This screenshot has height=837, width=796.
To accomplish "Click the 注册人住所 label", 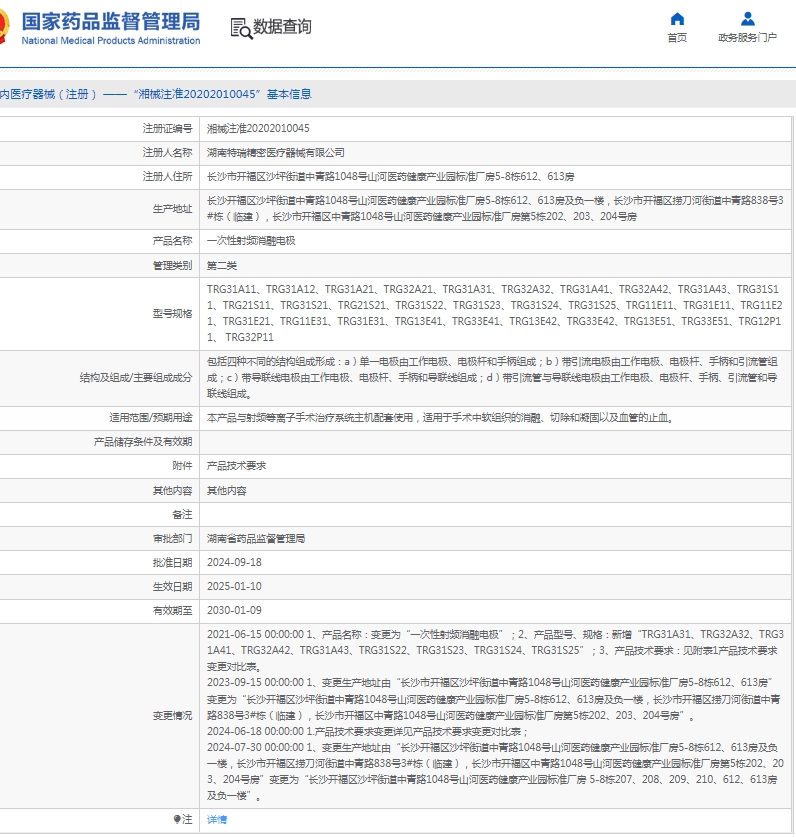I will click(167, 177).
